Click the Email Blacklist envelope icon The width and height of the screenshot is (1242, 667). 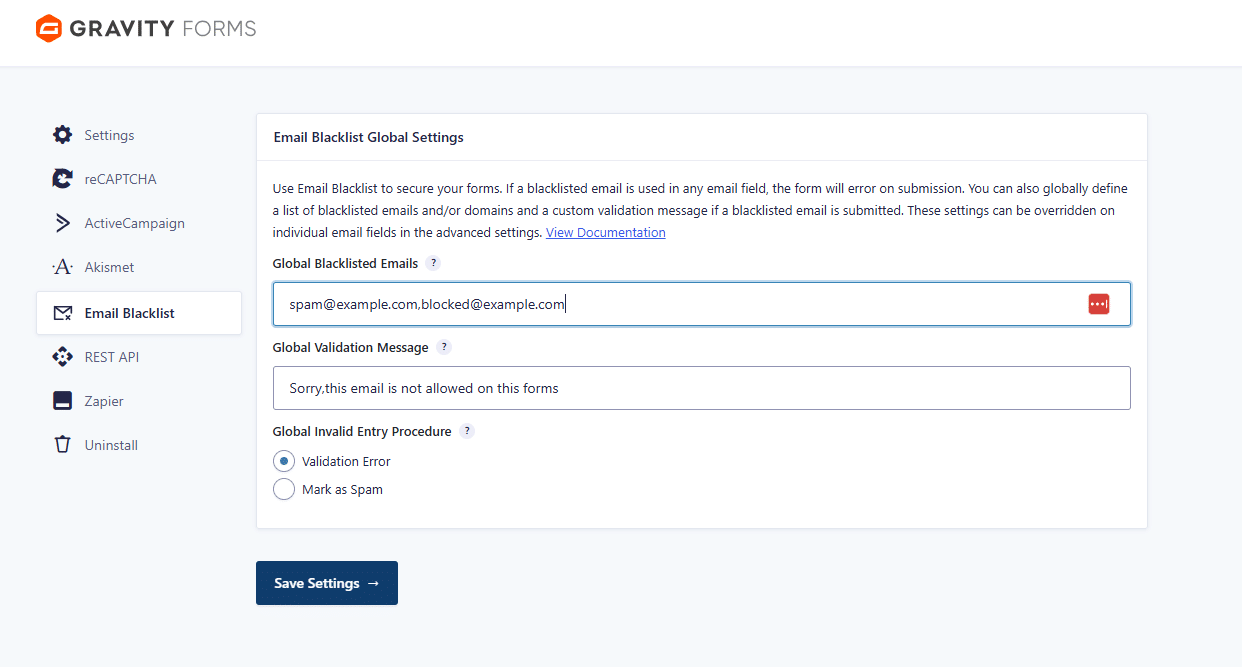click(x=62, y=313)
